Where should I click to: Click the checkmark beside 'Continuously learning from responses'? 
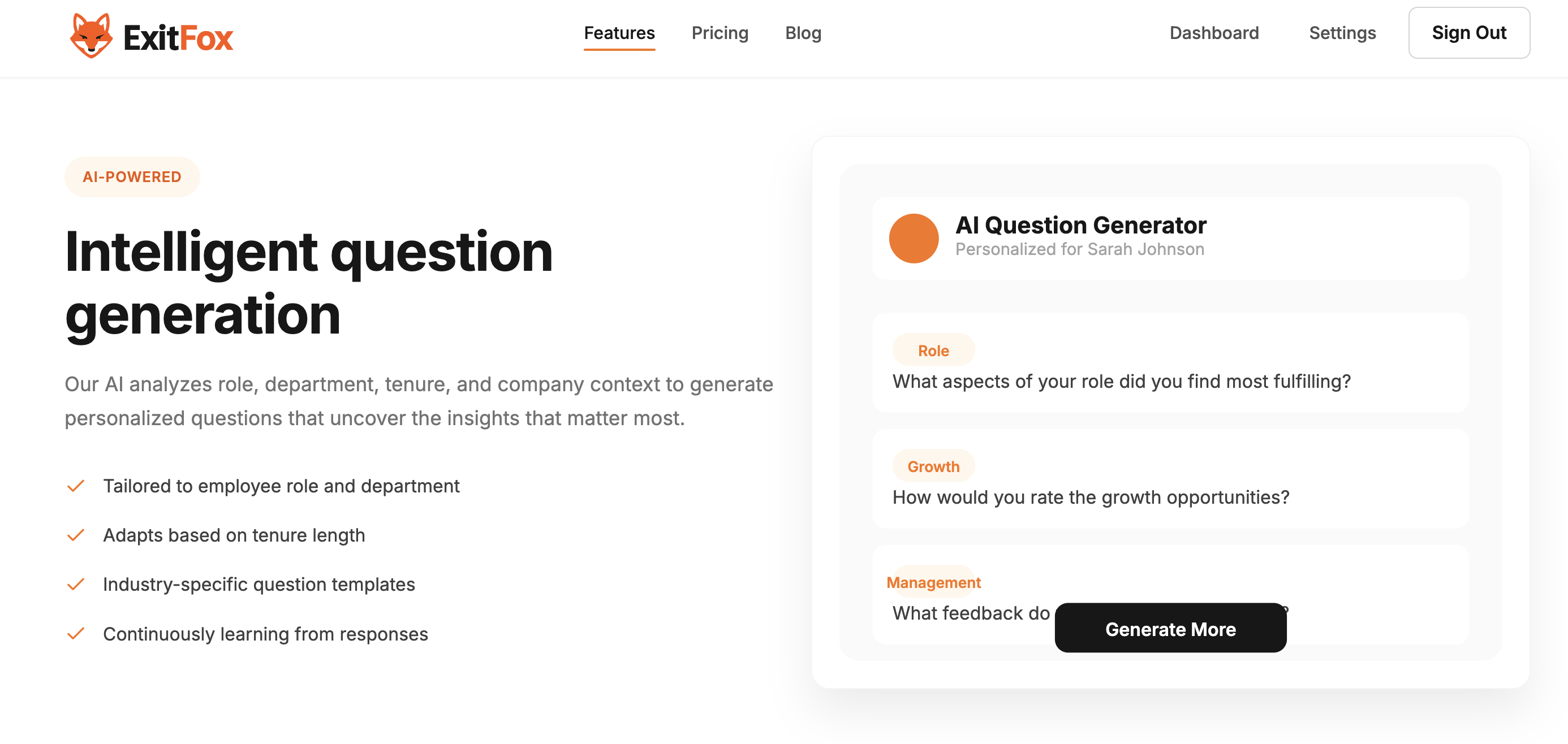click(76, 633)
